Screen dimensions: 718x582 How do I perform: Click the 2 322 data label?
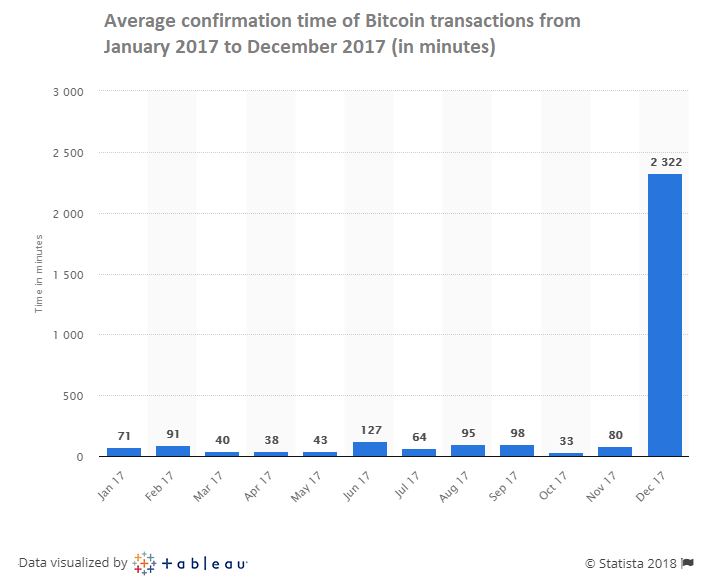(x=666, y=162)
